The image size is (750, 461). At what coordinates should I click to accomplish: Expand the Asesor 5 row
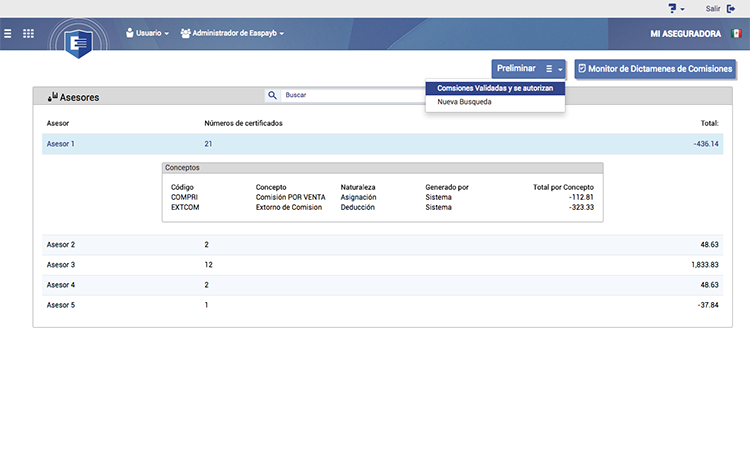[x=383, y=305]
